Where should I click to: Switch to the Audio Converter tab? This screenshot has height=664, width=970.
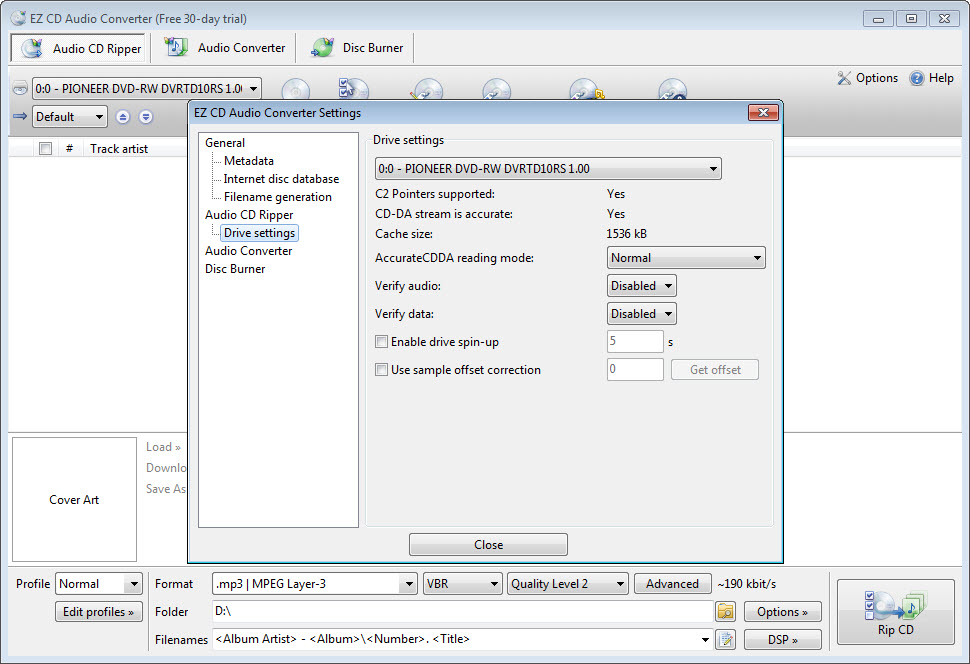(x=224, y=48)
